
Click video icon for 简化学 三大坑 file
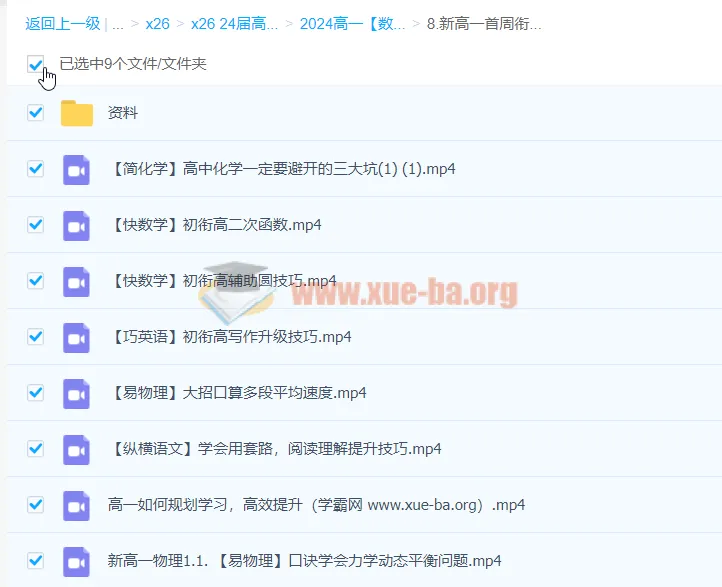click(x=76, y=169)
